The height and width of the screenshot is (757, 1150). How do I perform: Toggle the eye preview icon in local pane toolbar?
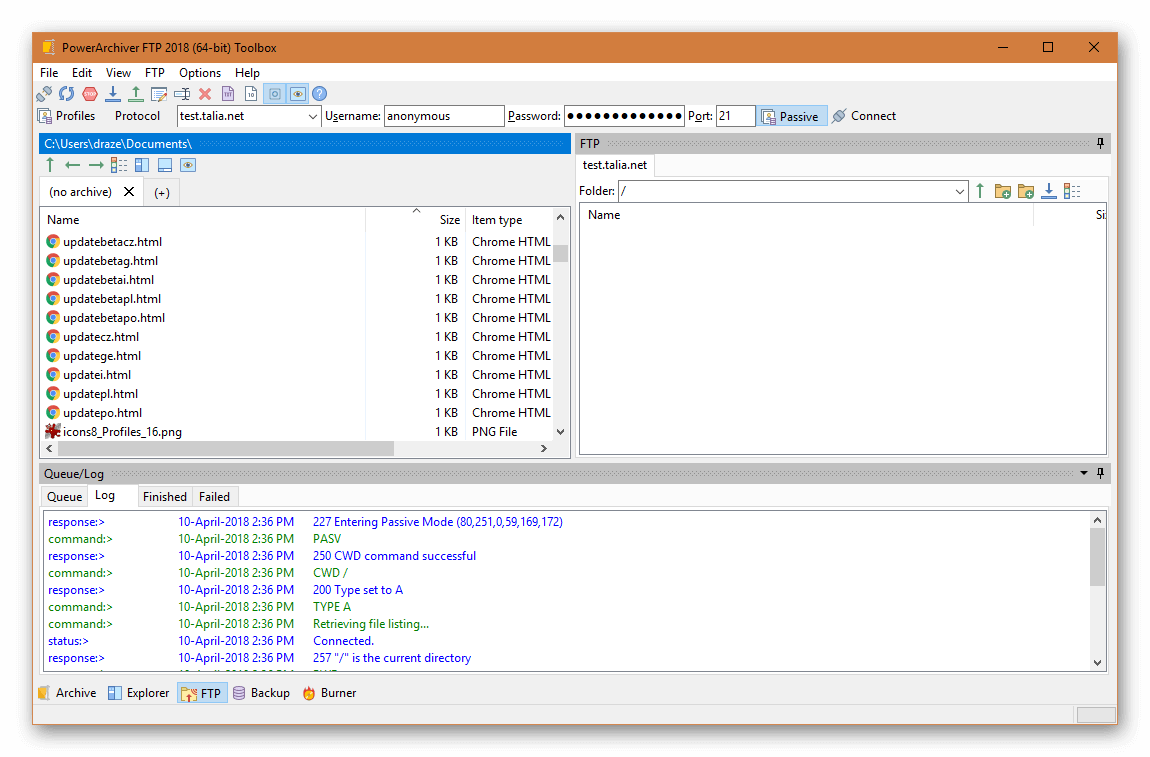(188, 165)
